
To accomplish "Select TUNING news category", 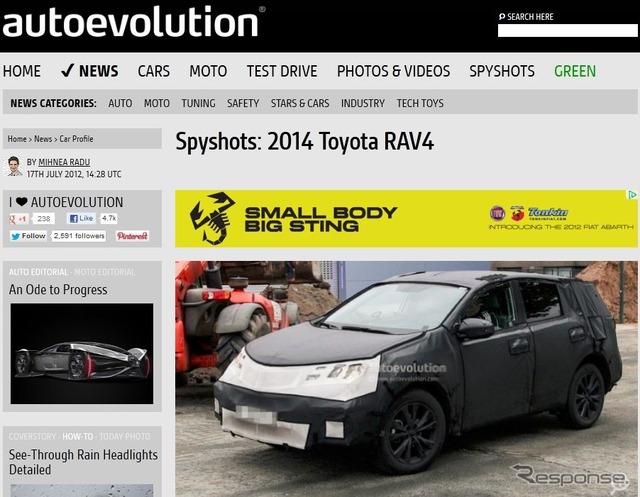I will 198,103.
